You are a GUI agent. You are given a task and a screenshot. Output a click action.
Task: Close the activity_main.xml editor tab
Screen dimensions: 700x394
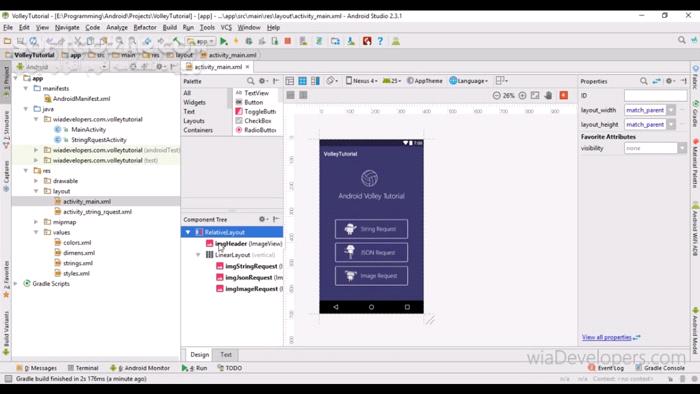pos(247,67)
